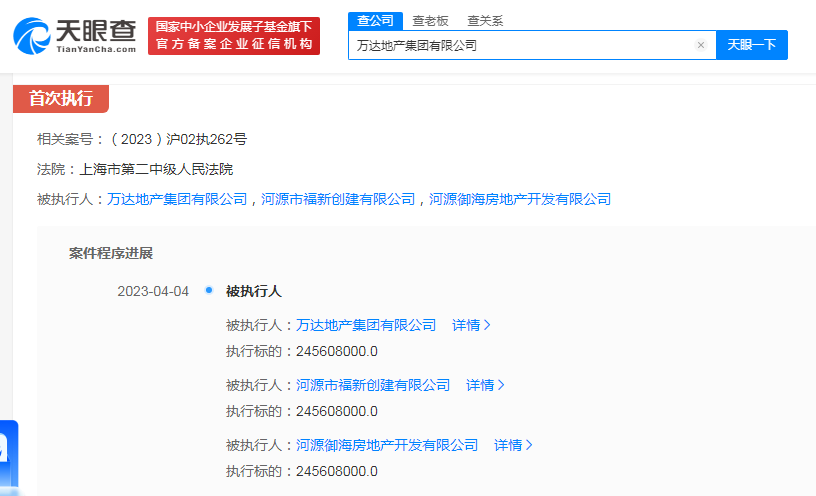Switch to the 查老板 tab

430,21
